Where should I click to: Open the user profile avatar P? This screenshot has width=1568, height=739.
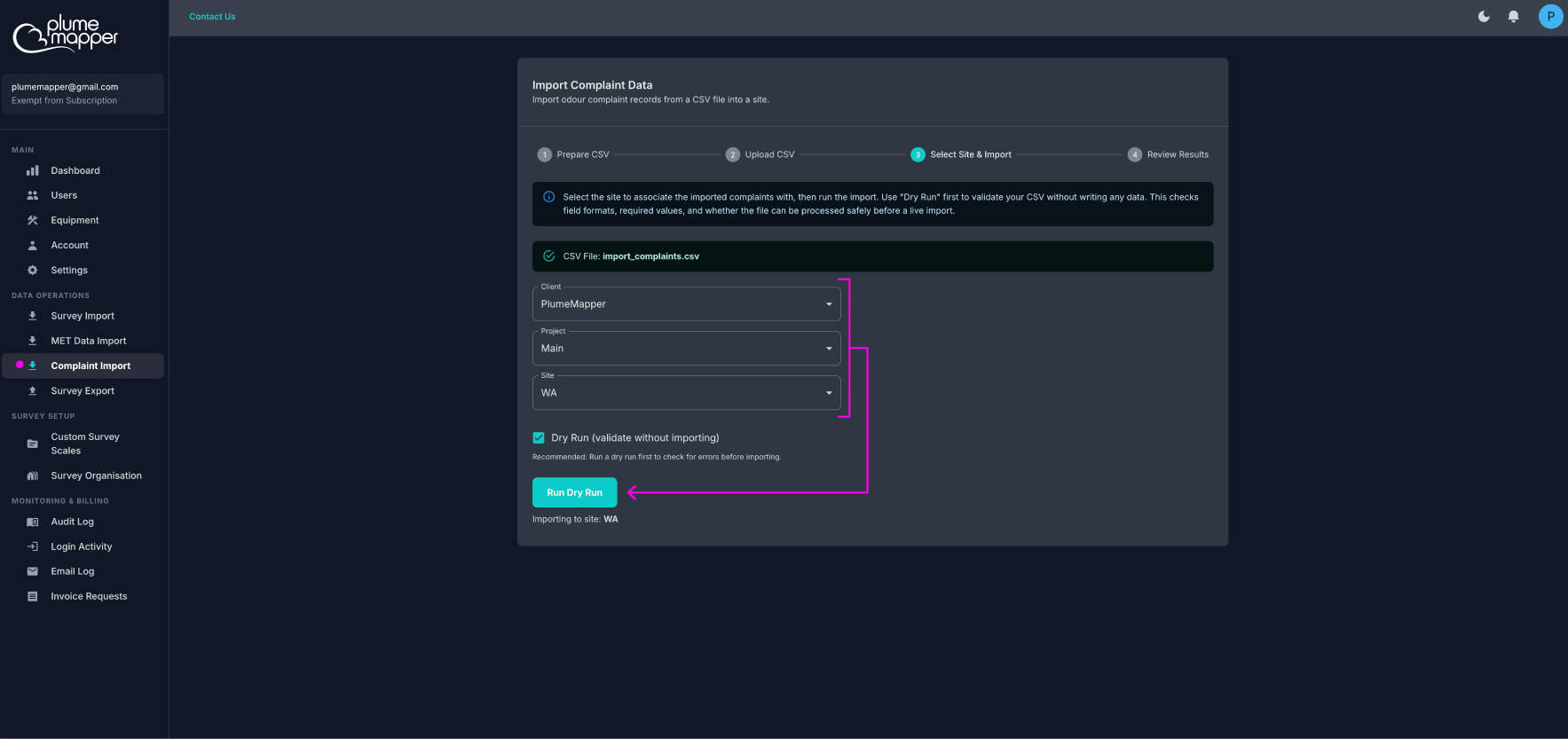pyautogui.click(x=1550, y=16)
